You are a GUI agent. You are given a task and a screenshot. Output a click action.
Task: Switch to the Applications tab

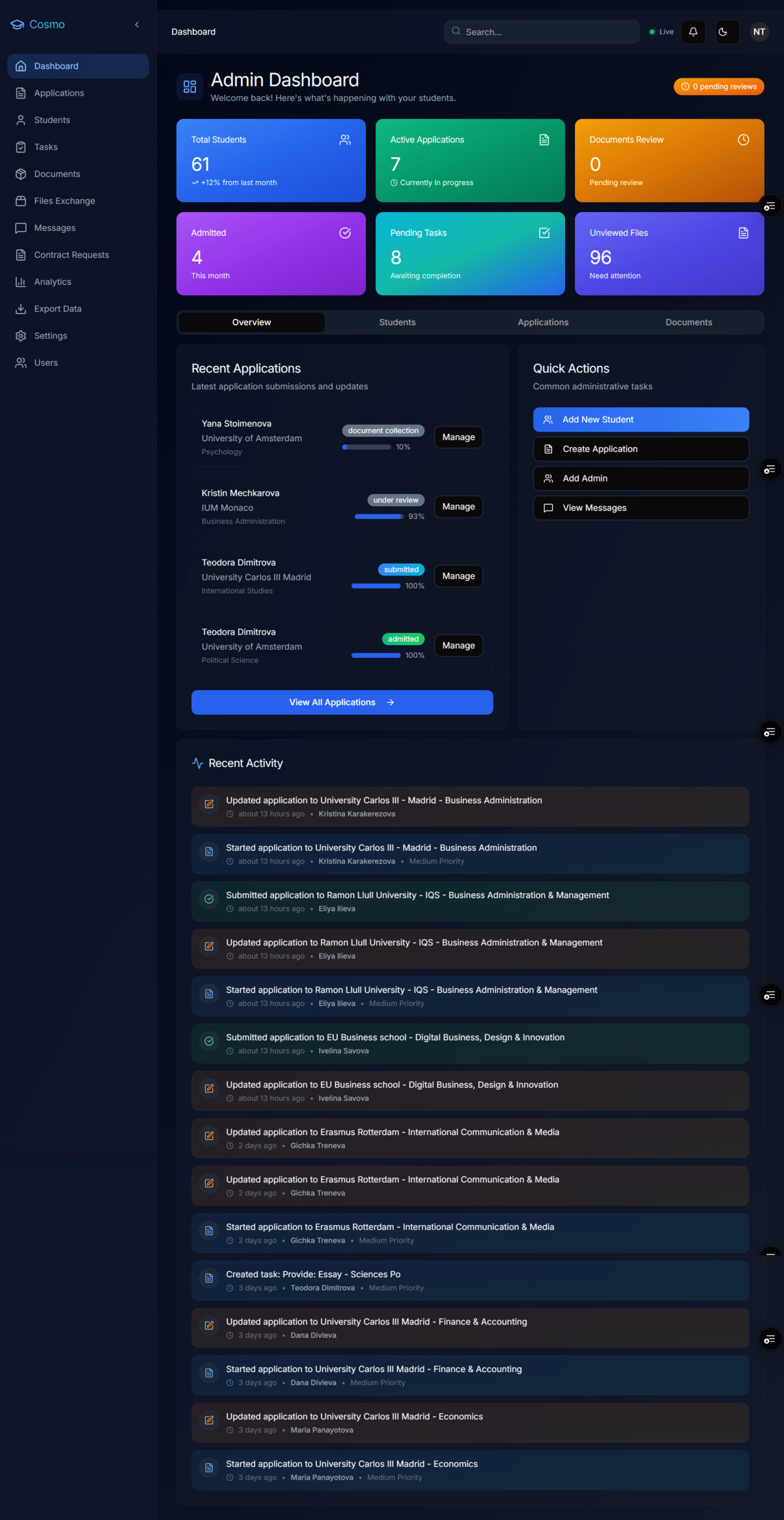tap(542, 322)
